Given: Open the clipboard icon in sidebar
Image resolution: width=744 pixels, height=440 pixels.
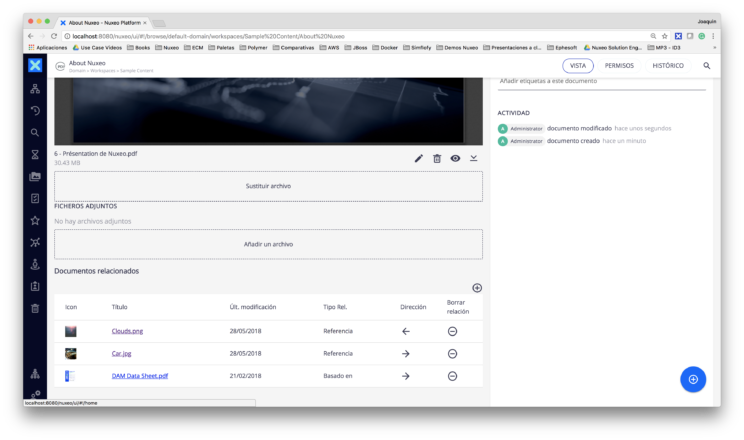Looking at the screenshot, I should (x=35, y=286).
